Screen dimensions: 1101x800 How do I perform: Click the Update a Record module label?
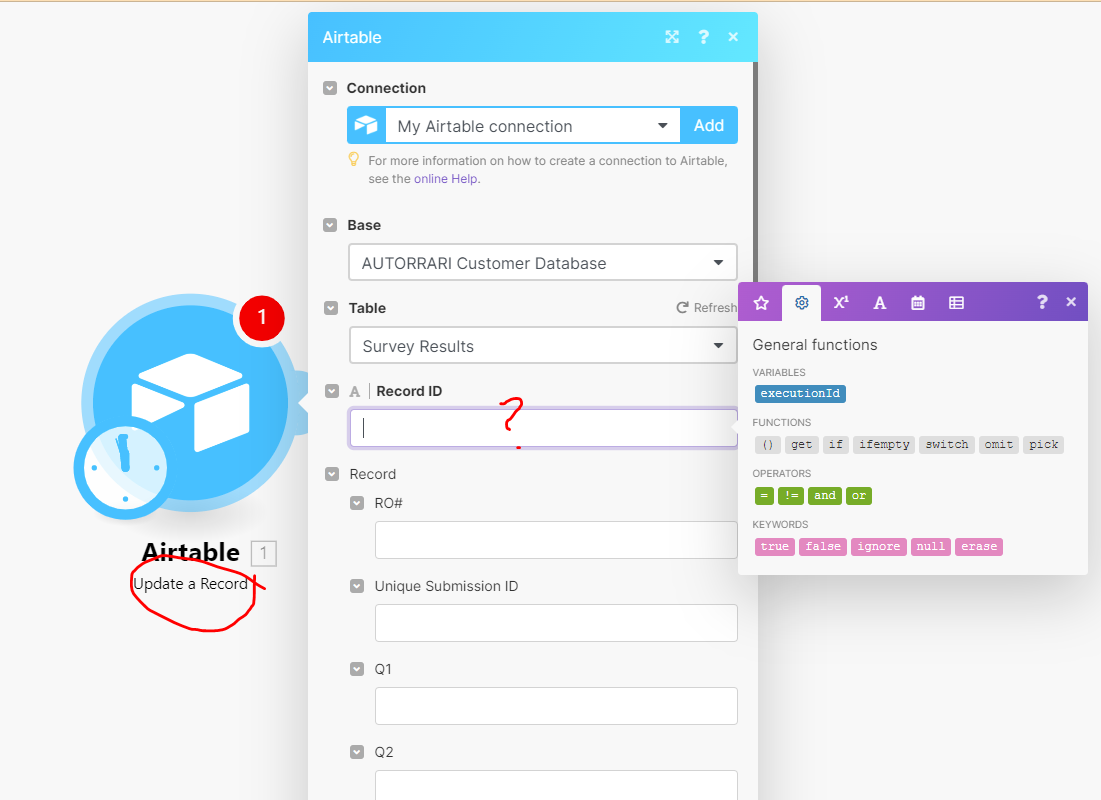(191, 584)
